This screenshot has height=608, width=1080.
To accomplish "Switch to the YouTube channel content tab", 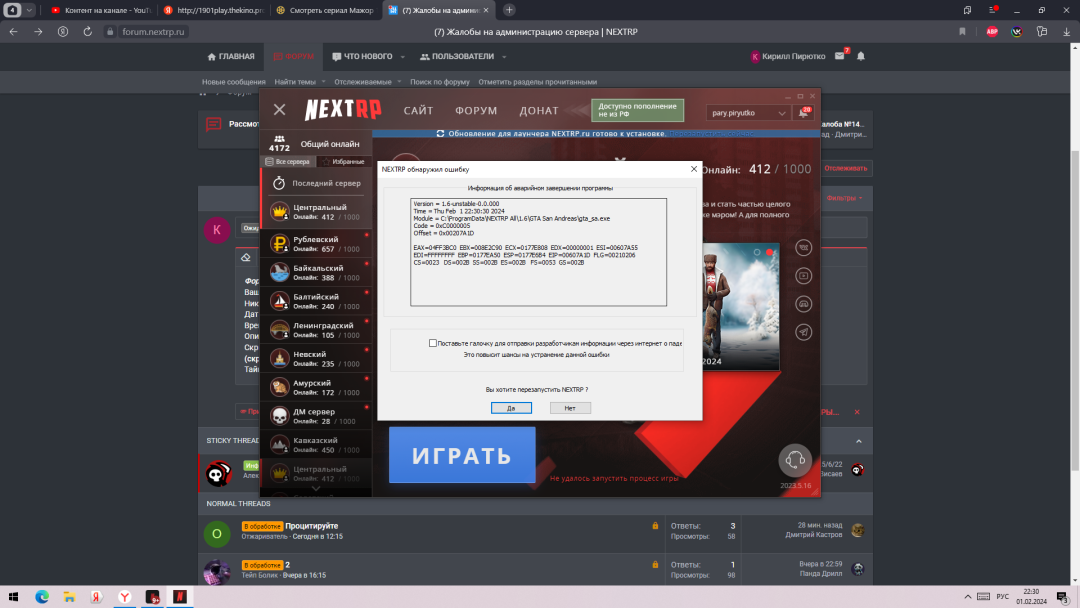I will point(102,10).
